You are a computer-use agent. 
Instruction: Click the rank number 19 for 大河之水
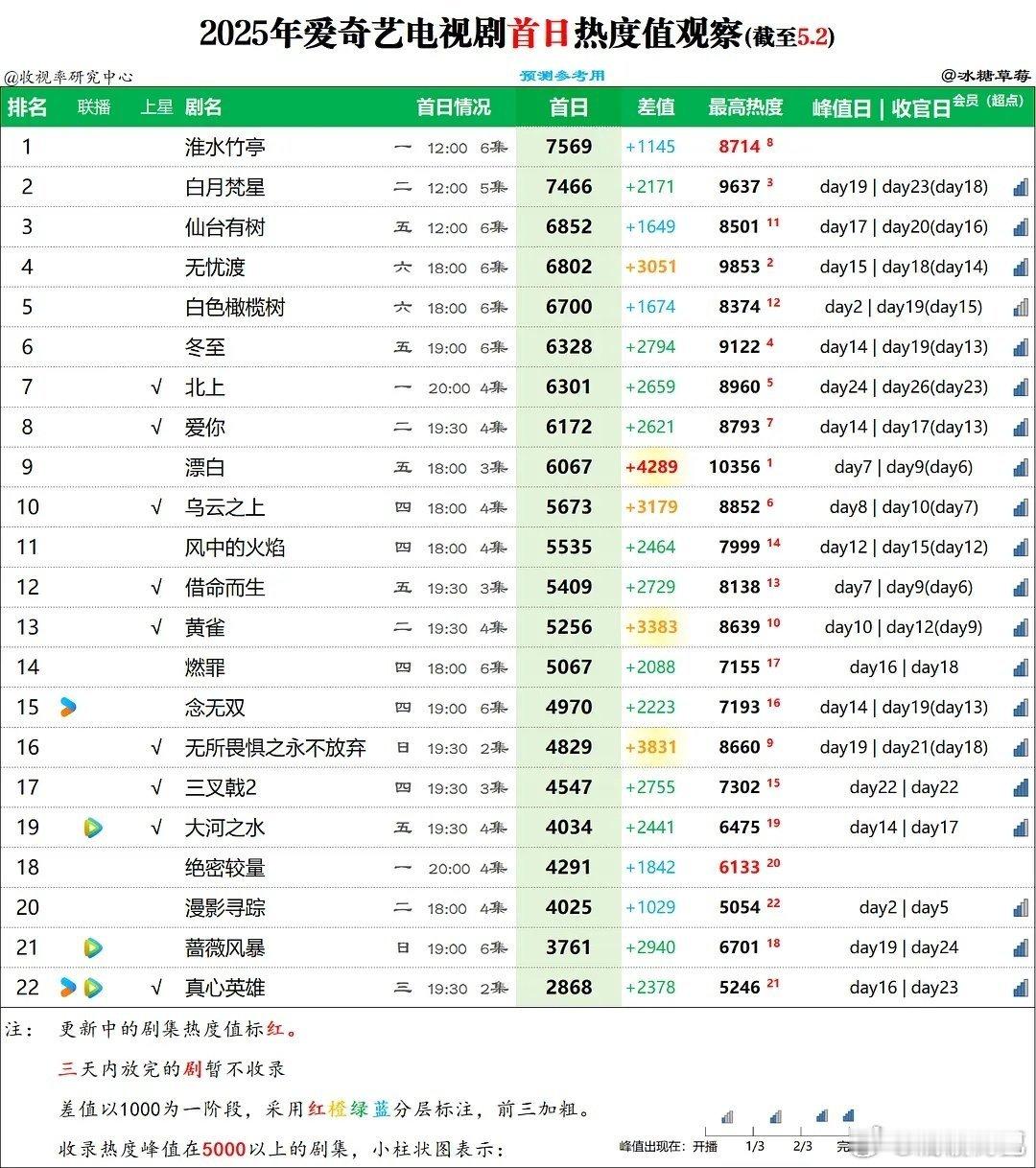28,828
